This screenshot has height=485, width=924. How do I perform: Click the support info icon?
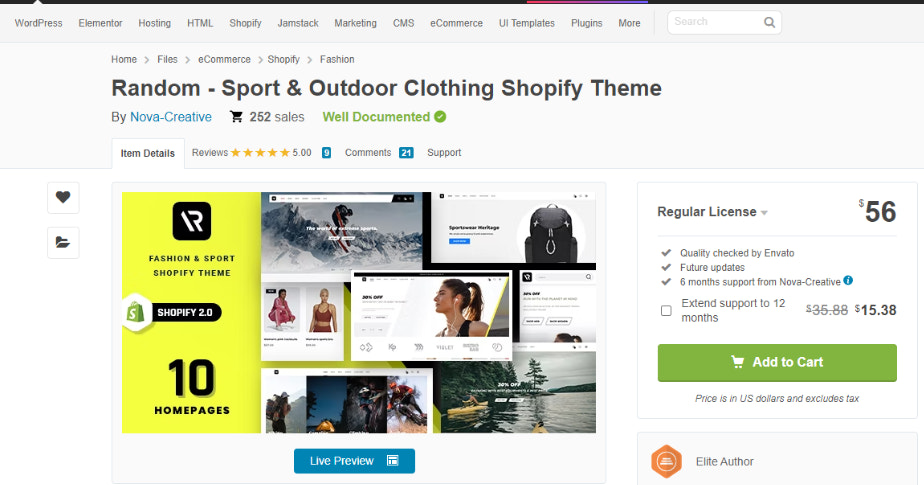coord(848,281)
